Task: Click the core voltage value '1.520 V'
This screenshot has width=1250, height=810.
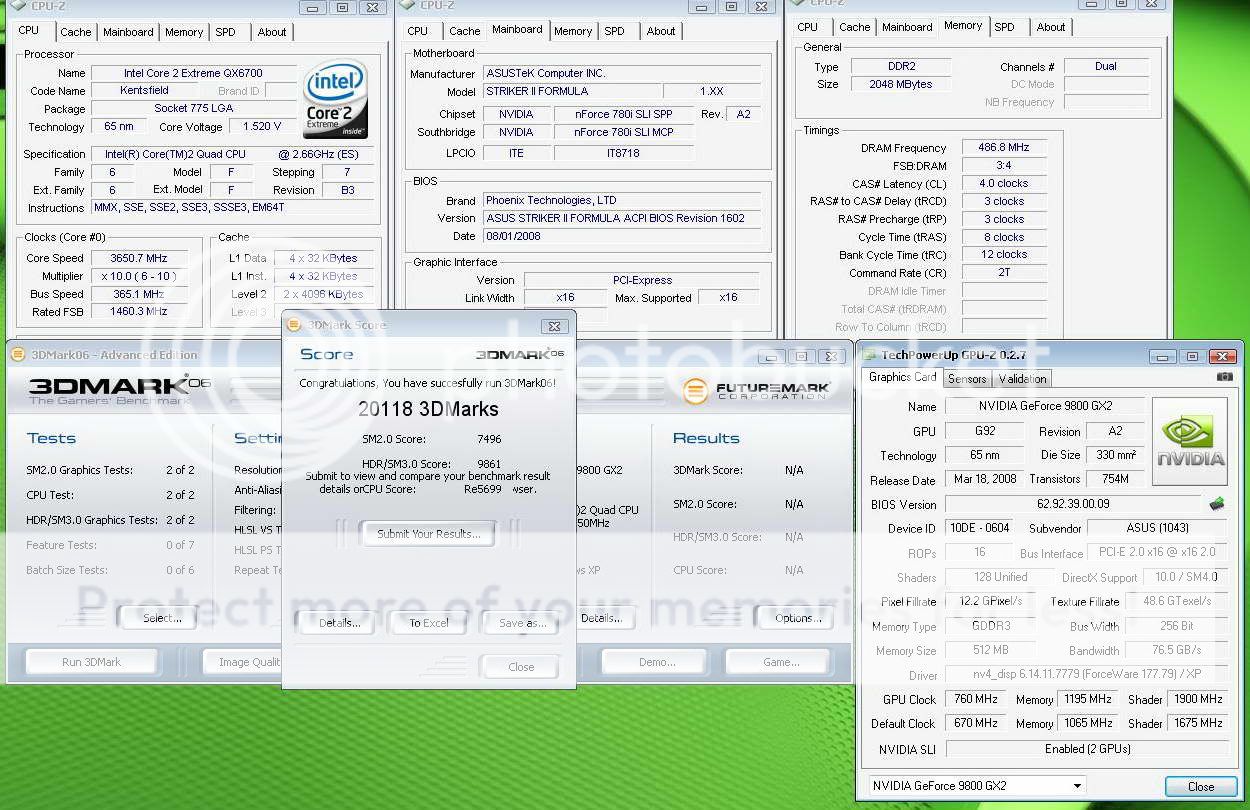Action: [262, 127]
